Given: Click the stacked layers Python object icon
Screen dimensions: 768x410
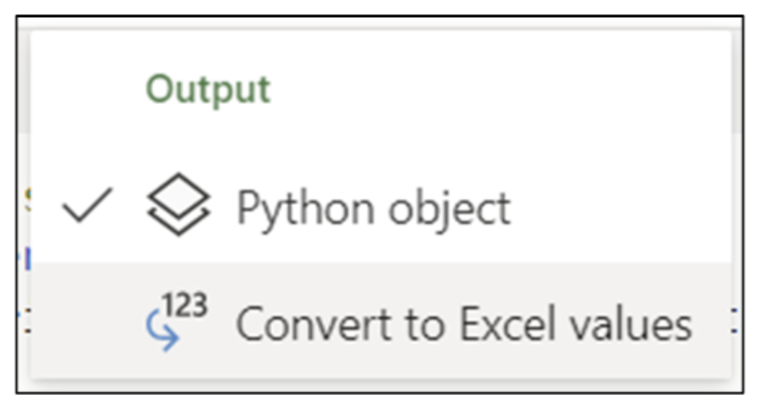Looking at the screenshot, I should pyautogui.click(x=179, y=208).
